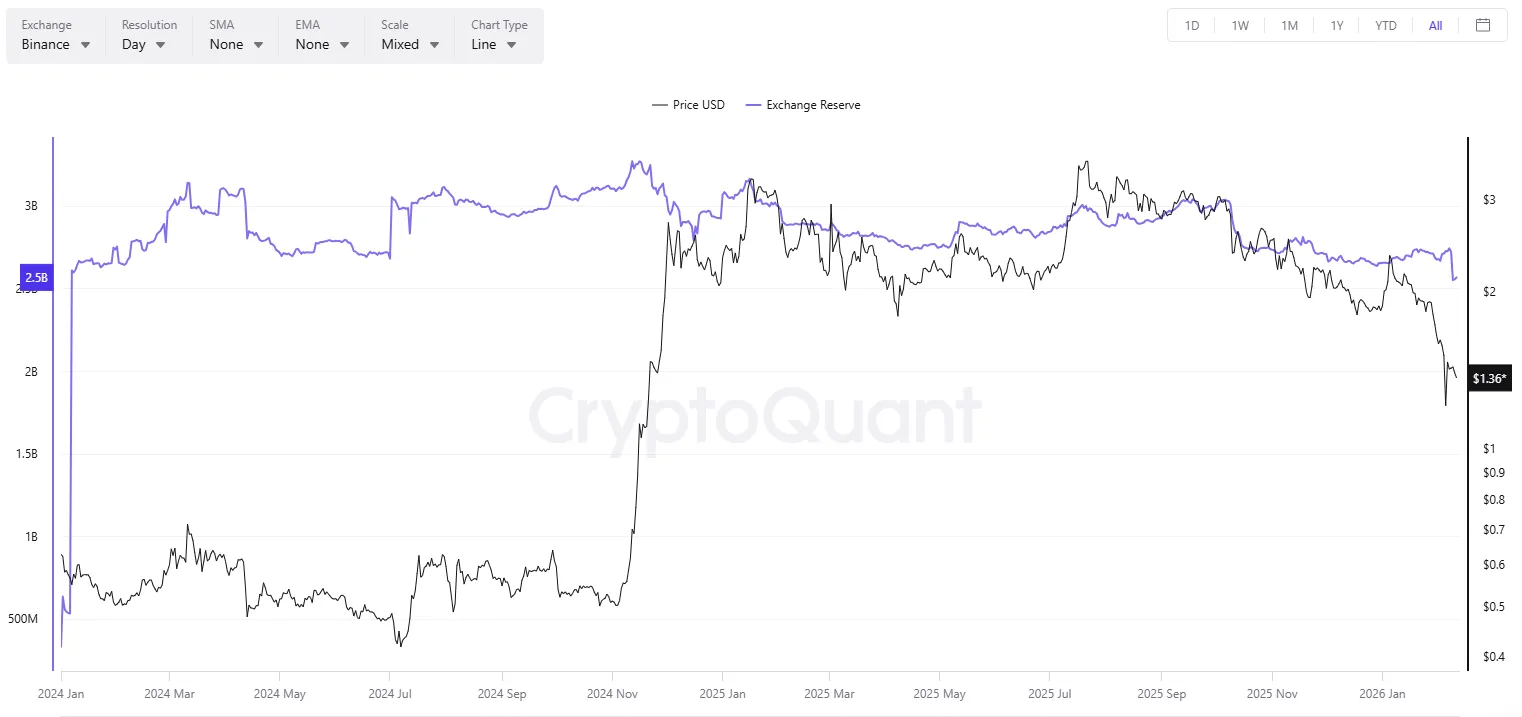Image resolution: width=1522 pixels, height=717 pixels.
Task: Apply the YTD time range
Action: coord(1386,25)
